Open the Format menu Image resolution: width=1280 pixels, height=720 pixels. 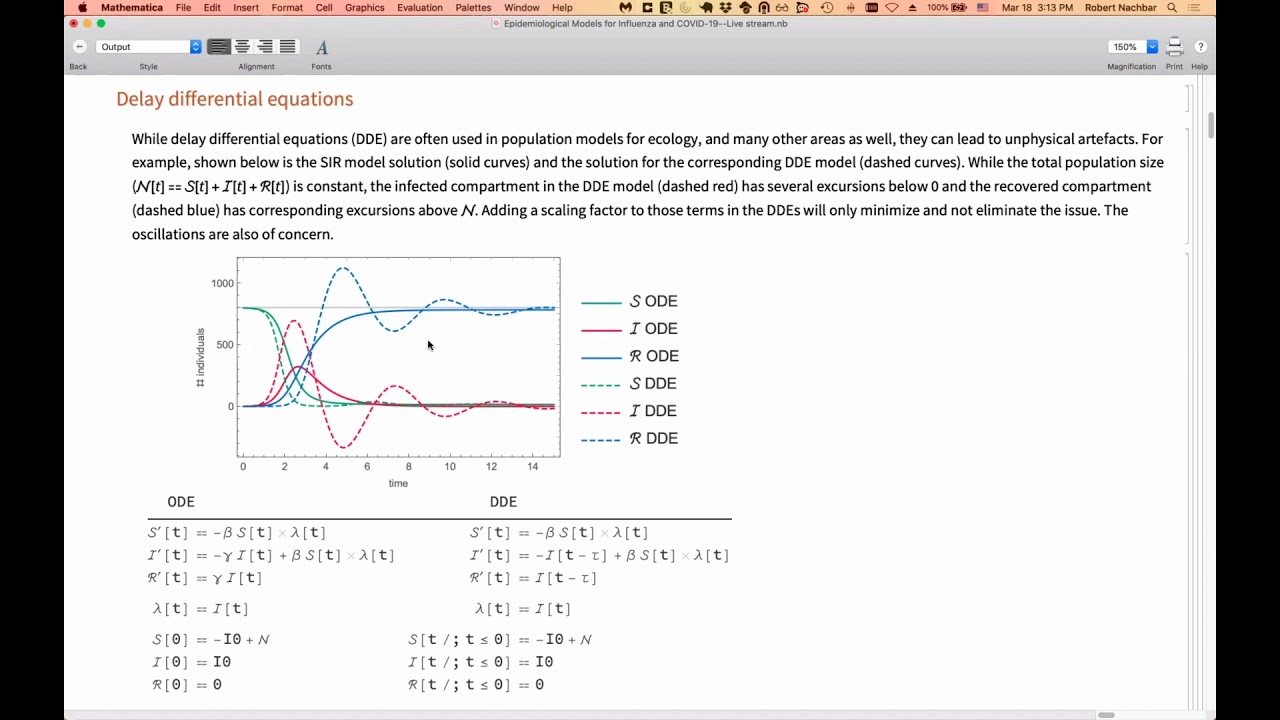tap(287, 8)
